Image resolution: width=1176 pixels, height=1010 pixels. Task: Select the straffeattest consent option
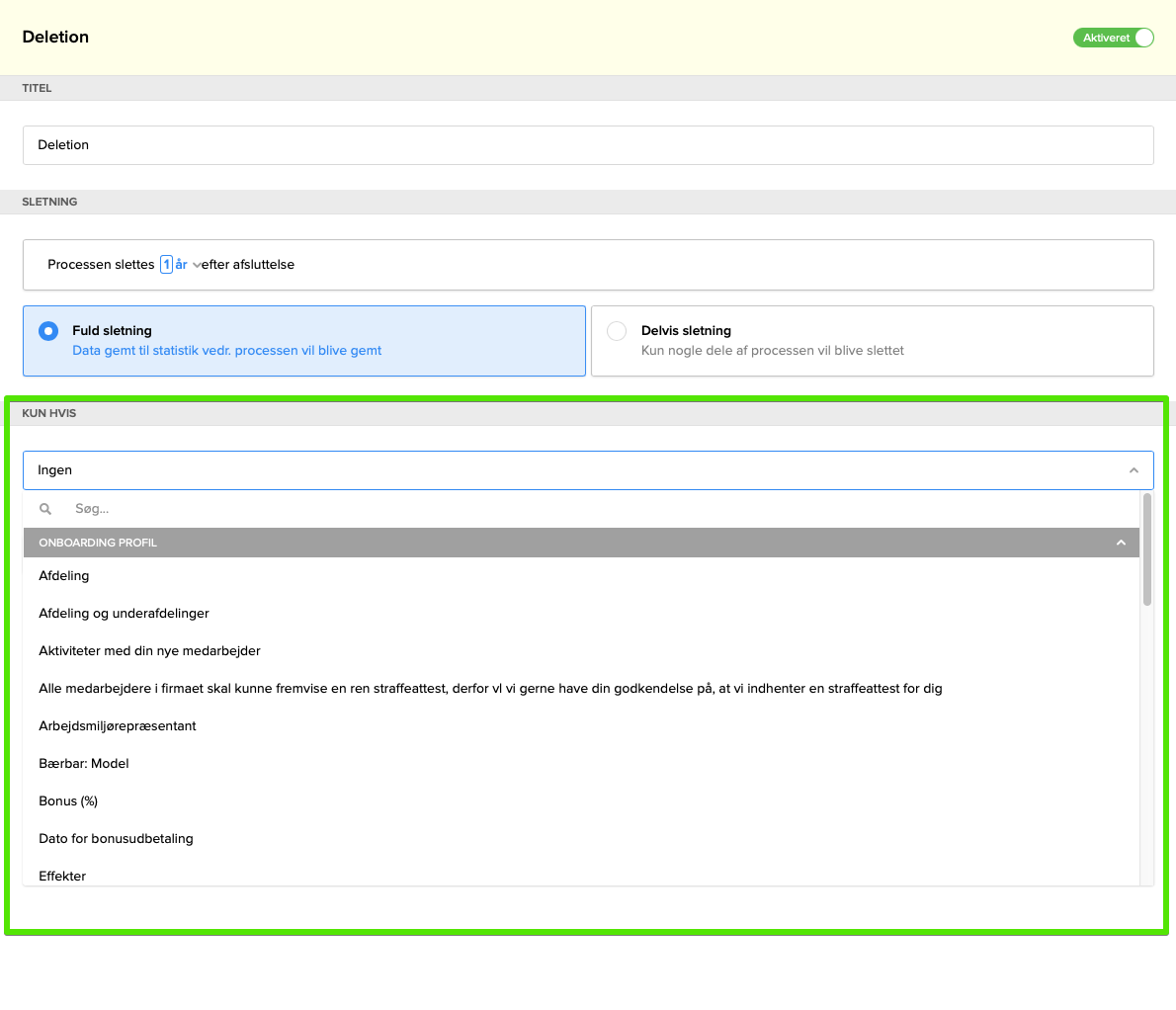pos(490,689)
